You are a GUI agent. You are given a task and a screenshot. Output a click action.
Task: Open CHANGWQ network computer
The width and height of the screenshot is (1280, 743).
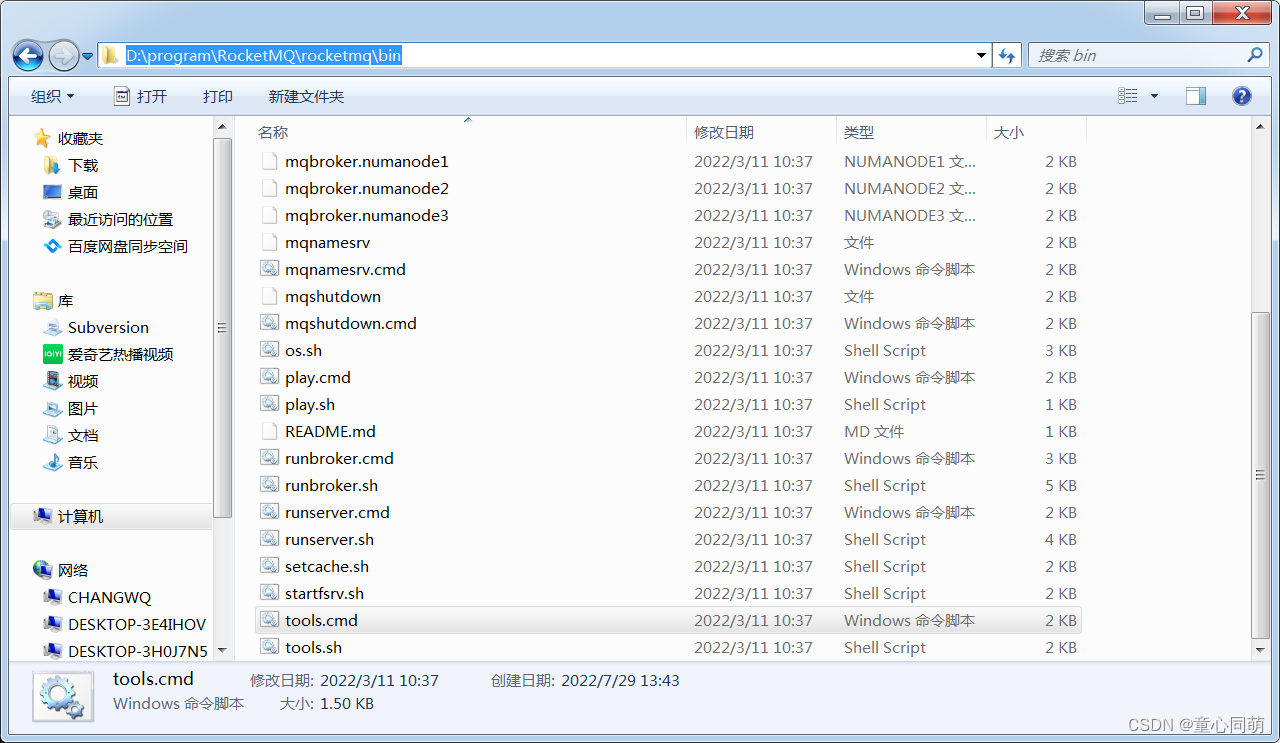click(109, 597)
